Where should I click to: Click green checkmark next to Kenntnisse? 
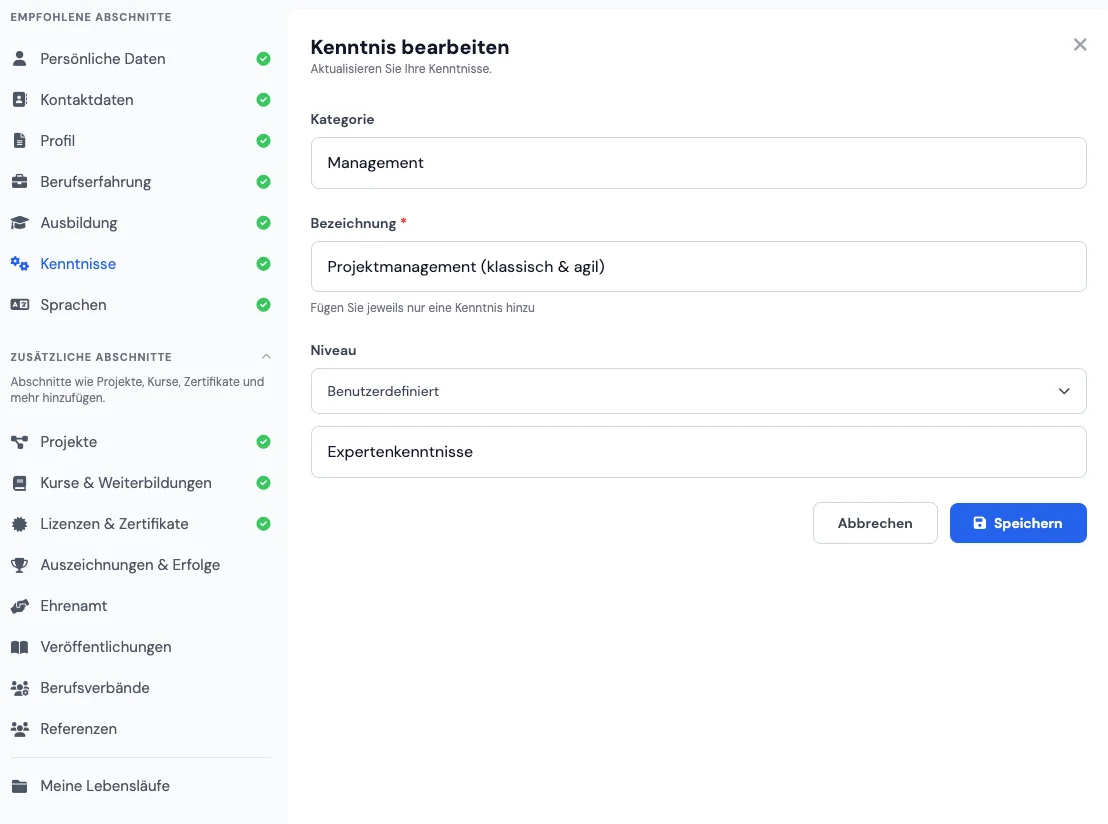tap(264, 264)
